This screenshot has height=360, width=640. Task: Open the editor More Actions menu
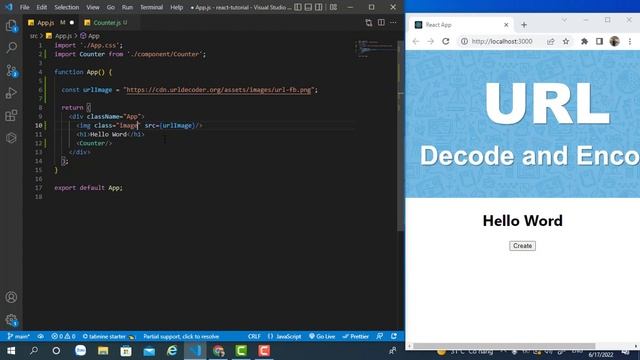coord(393,23)
